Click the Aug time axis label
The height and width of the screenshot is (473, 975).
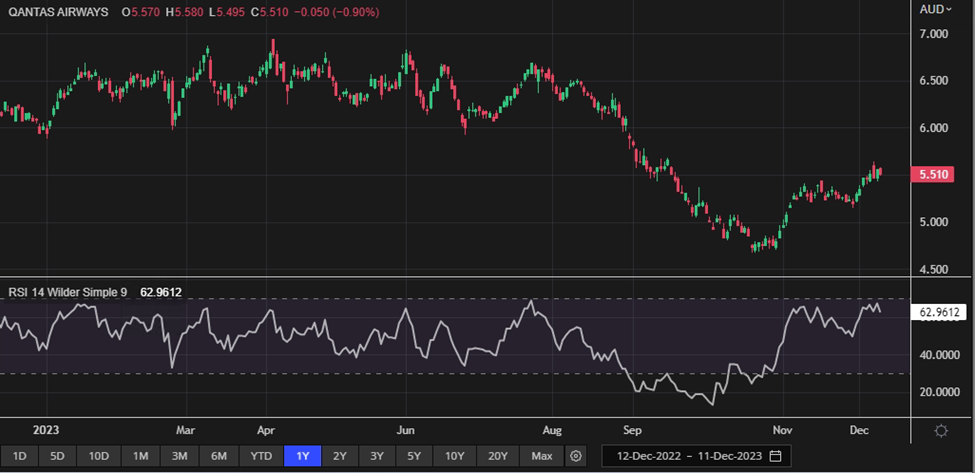pyautogui.click(x=552, y=430)
